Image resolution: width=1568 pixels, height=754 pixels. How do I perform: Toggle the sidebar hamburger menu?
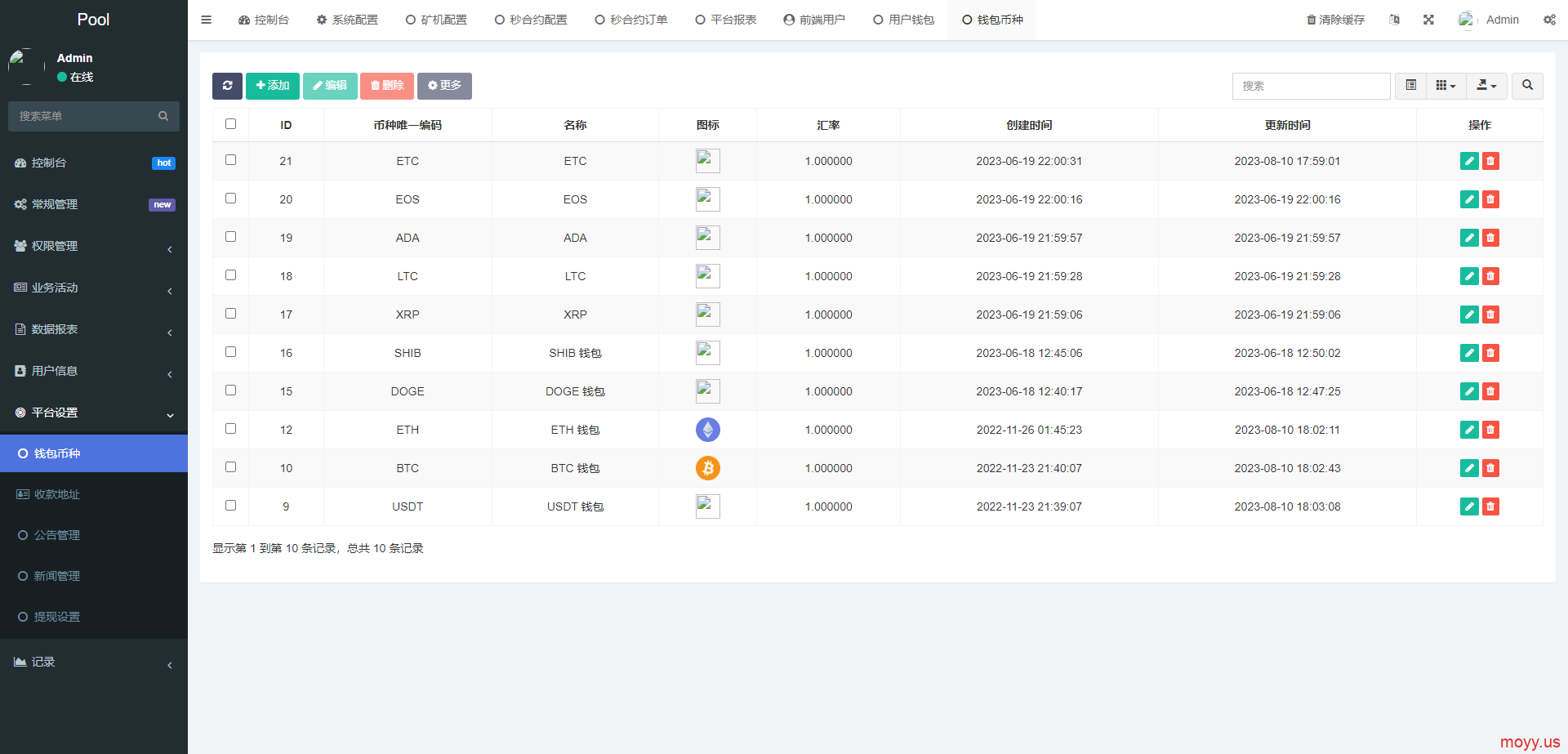tap(207, 20)
